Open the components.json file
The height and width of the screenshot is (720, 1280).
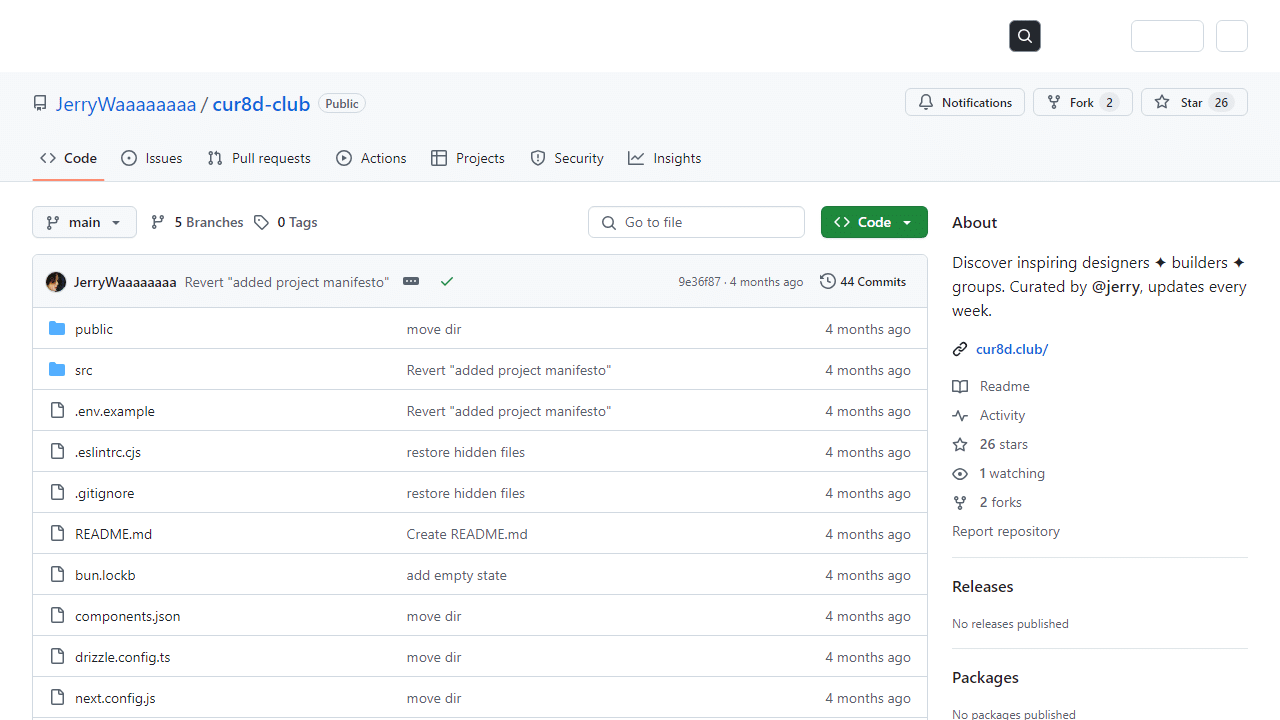pyautogui.click(x=128, y=616)
